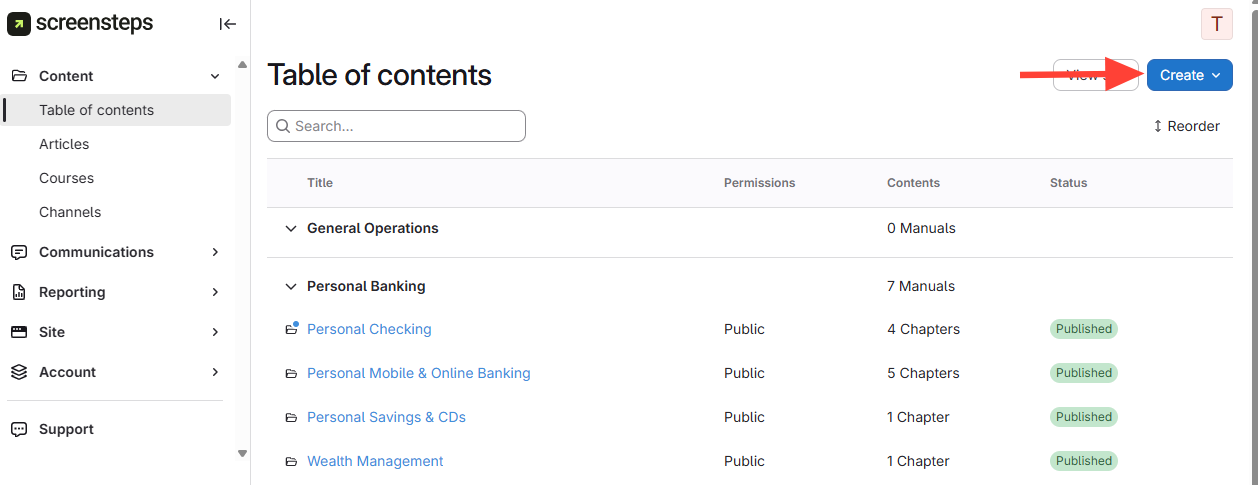Collapse the Personal Banking group
The height and width of the screenshot is (485, 1258).
291,287
